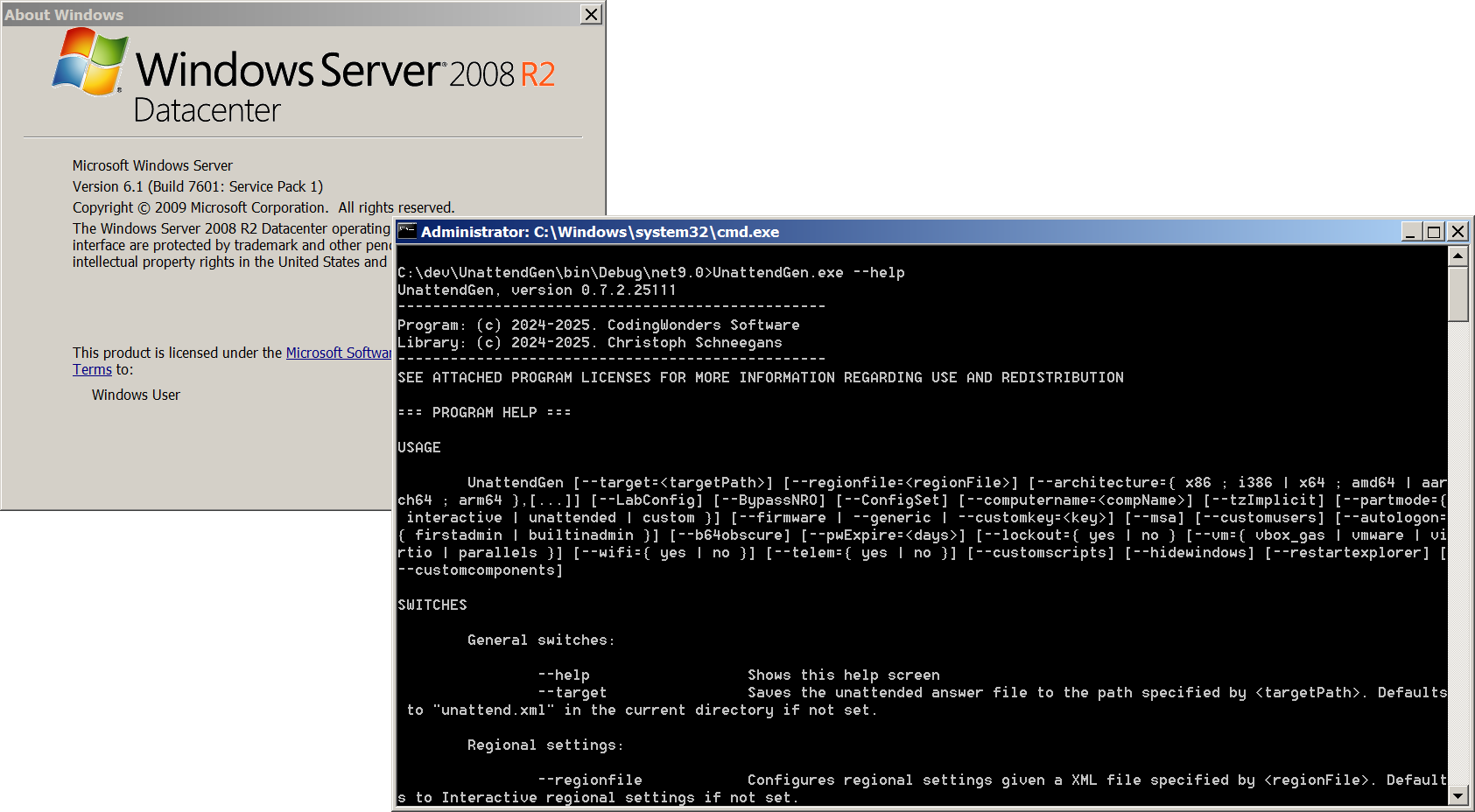Click the 'UnattendGen, version 0.7.2.25111' line
The width and height of the screenshot is (1475, 812).
537,290
